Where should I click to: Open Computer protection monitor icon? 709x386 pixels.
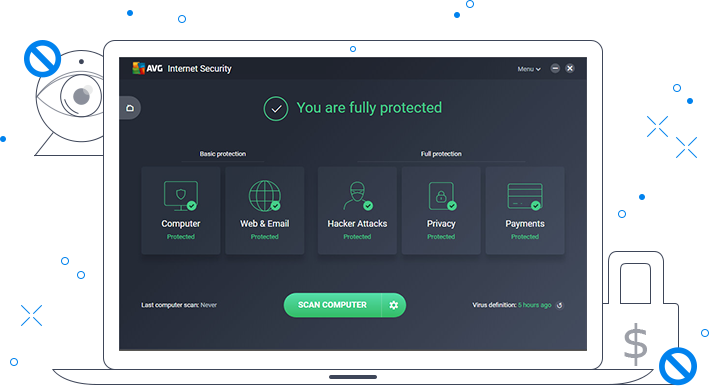[180, 196]
